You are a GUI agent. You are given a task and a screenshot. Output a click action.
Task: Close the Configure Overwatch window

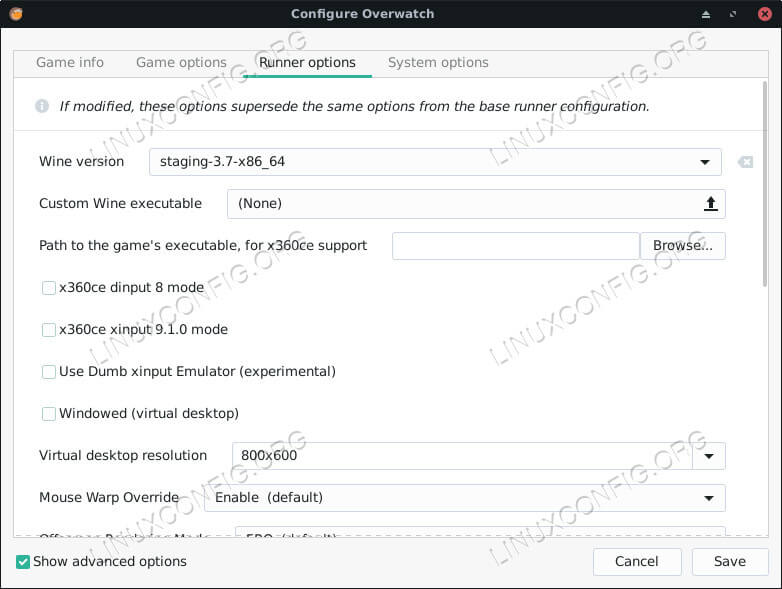[765, 14]
